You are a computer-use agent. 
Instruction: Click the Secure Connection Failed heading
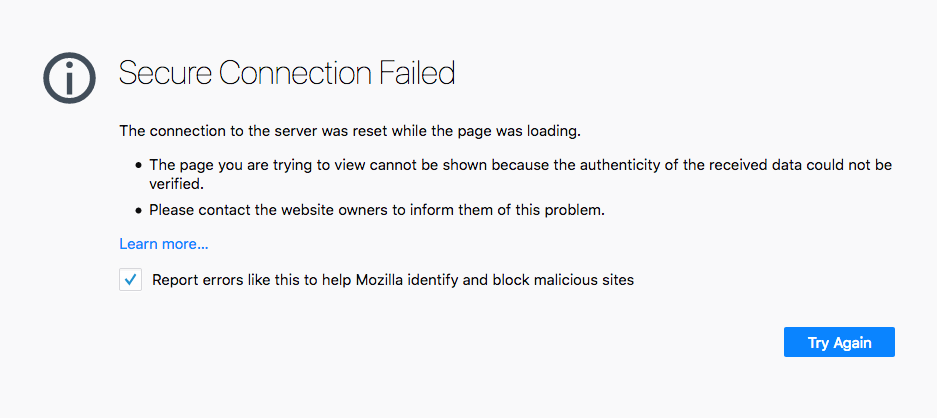click(287, 73)
